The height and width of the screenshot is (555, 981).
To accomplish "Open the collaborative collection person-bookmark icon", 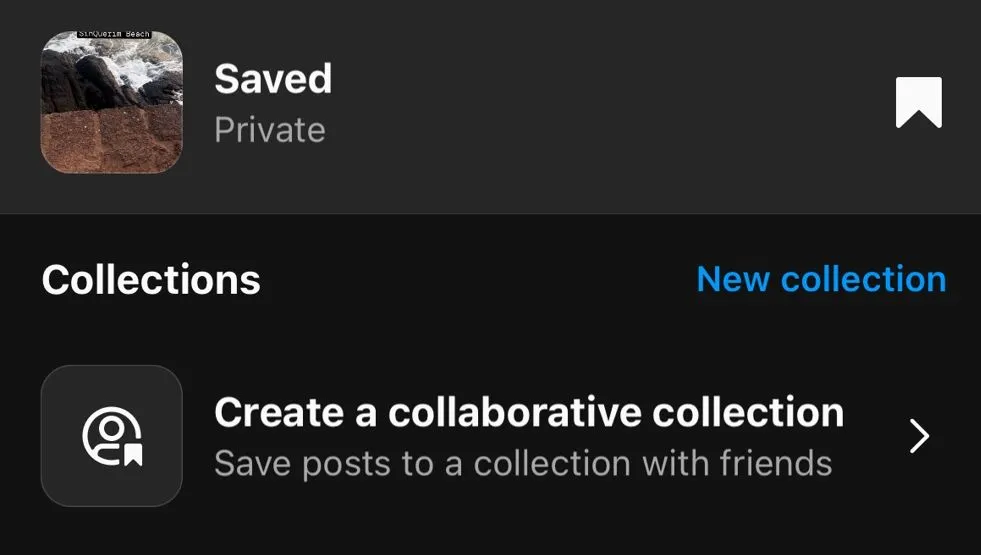I will point(113,436).
